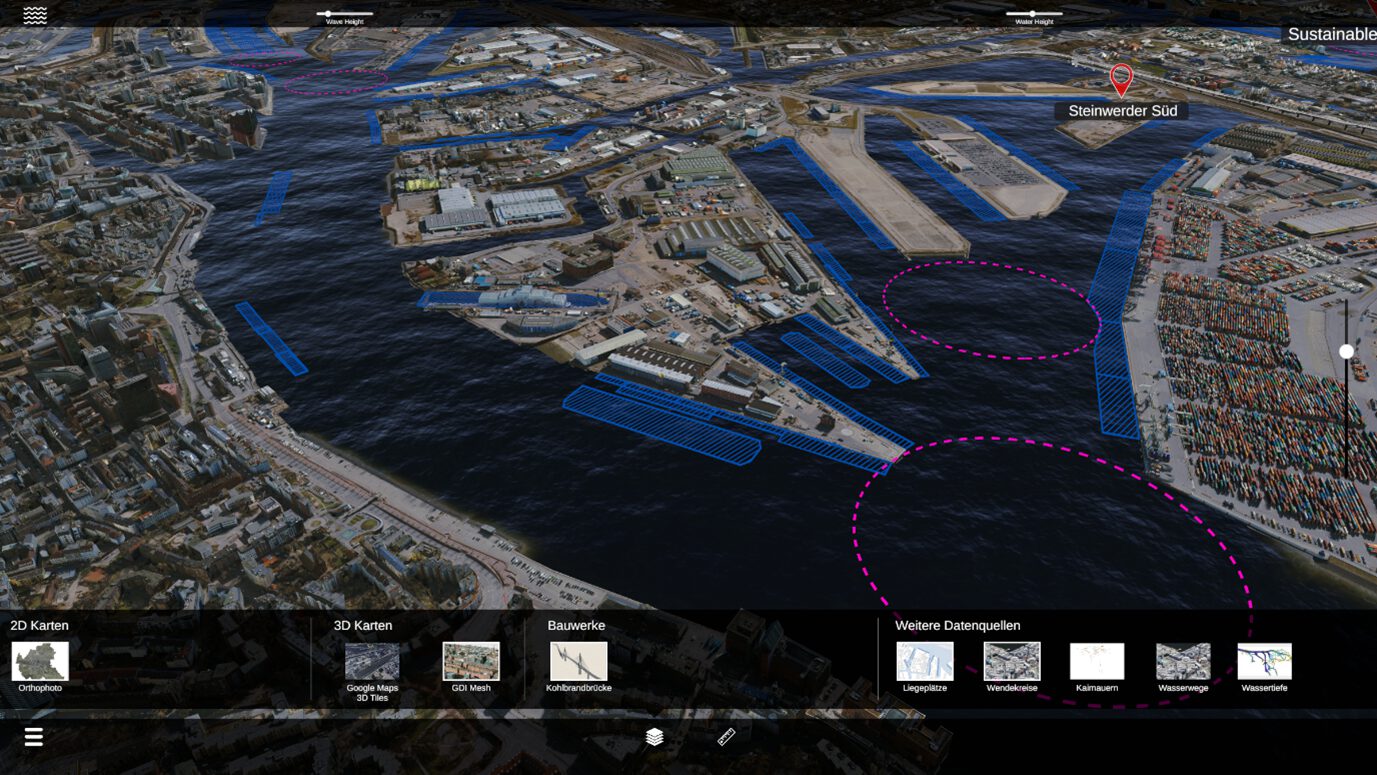Select the ruler measurement tool
This screenshot has width=1377, height=775.
(x=727, y=737)
